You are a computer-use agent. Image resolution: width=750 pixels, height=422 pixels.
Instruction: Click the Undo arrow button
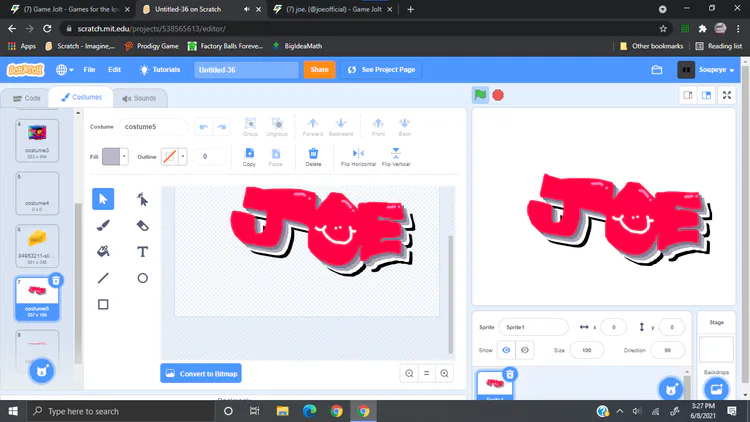pos(204,127)
